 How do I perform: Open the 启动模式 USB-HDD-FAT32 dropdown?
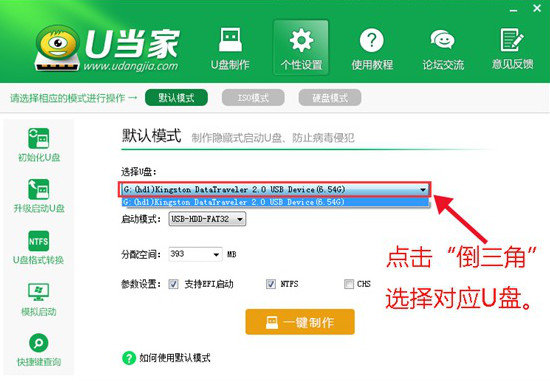(207, 219)
